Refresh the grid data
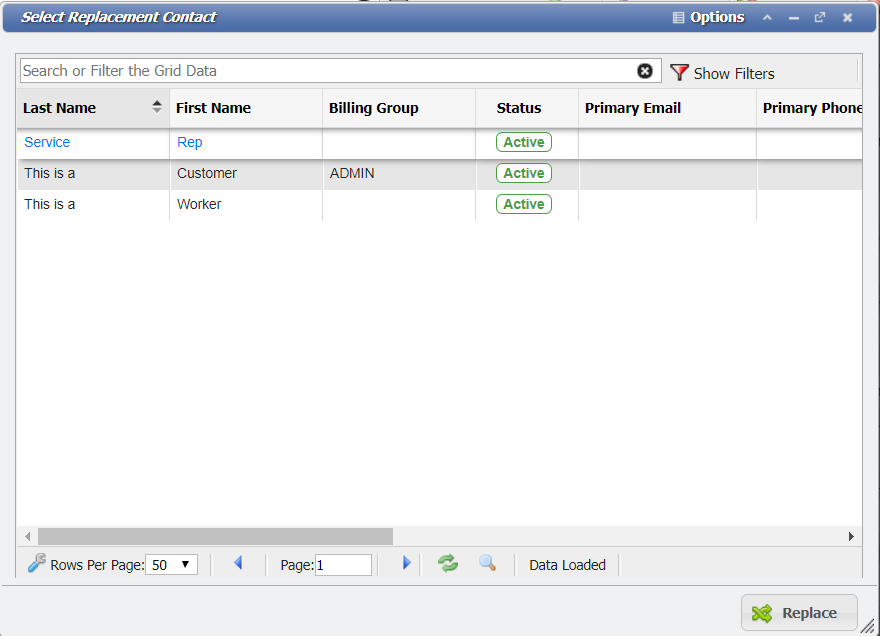This screenshot has width=880, height=636. point(447,563)
